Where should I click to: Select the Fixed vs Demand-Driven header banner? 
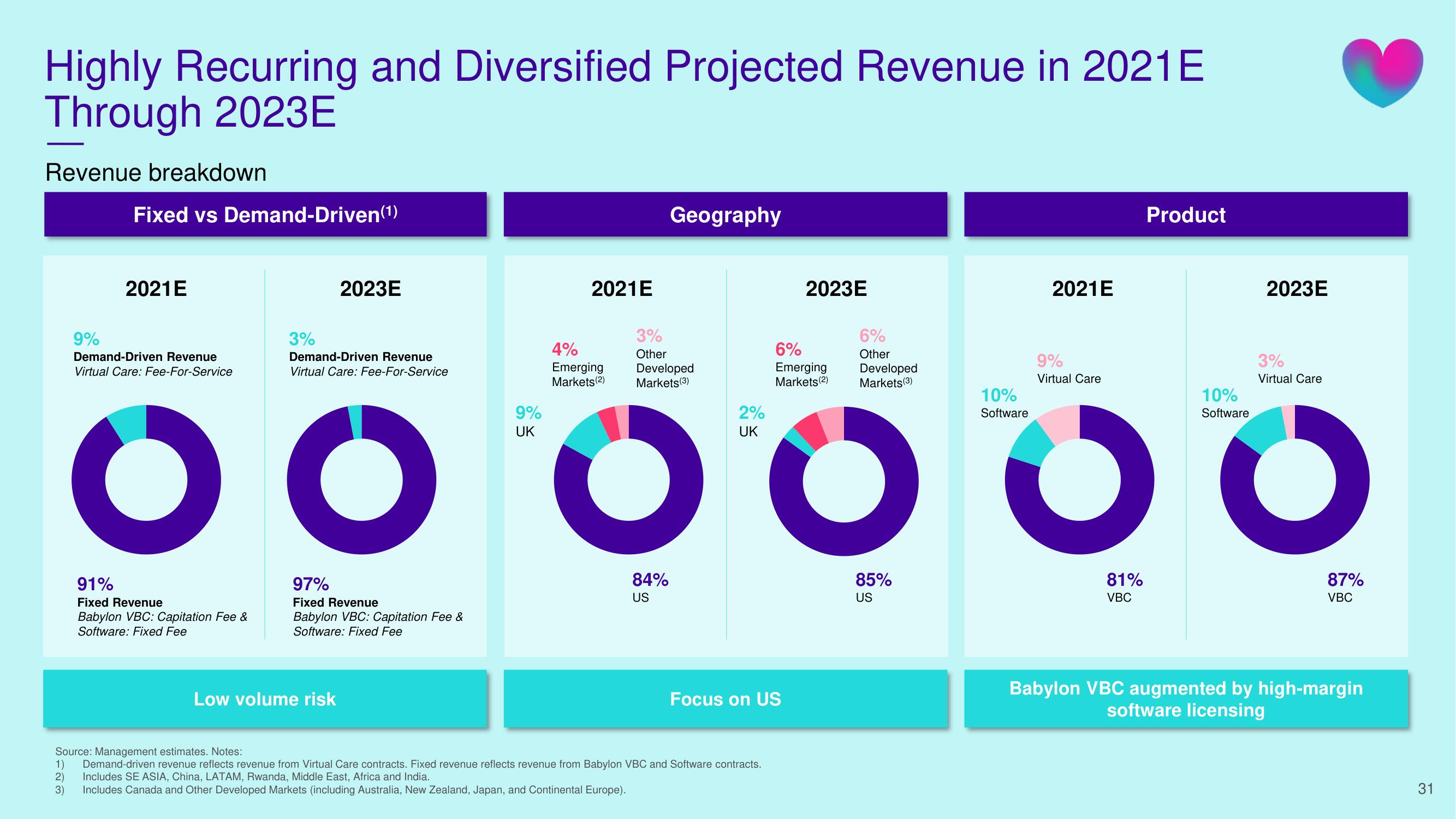(265, 214)
